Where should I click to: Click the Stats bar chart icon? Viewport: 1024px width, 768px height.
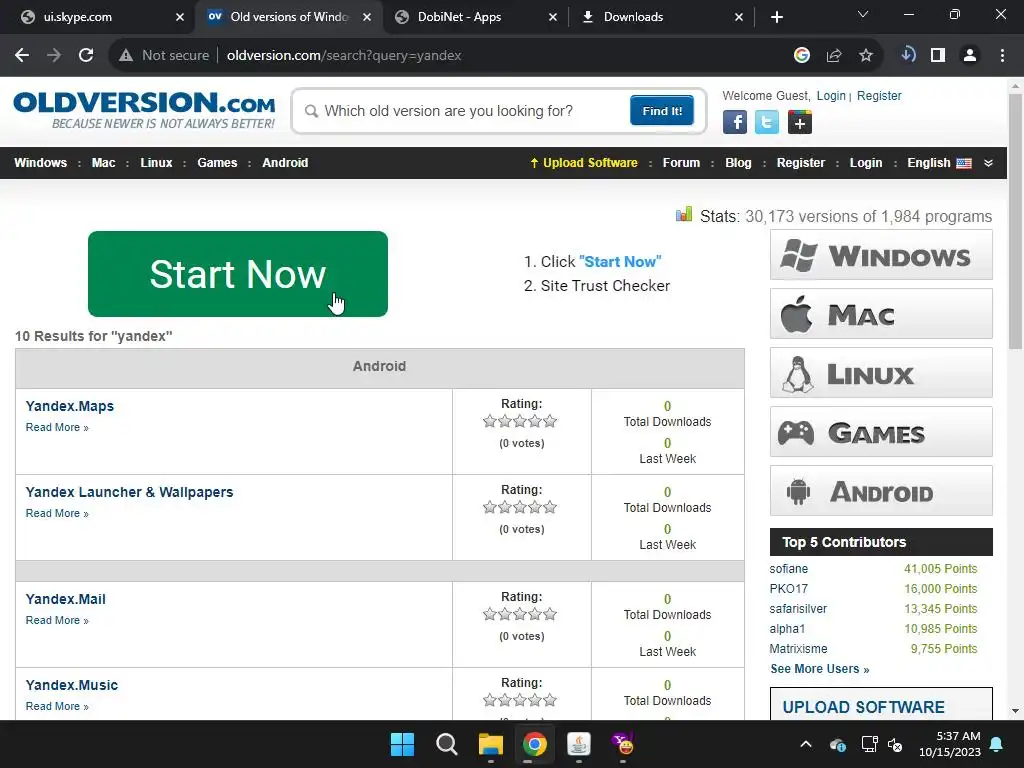click(684, 214)
